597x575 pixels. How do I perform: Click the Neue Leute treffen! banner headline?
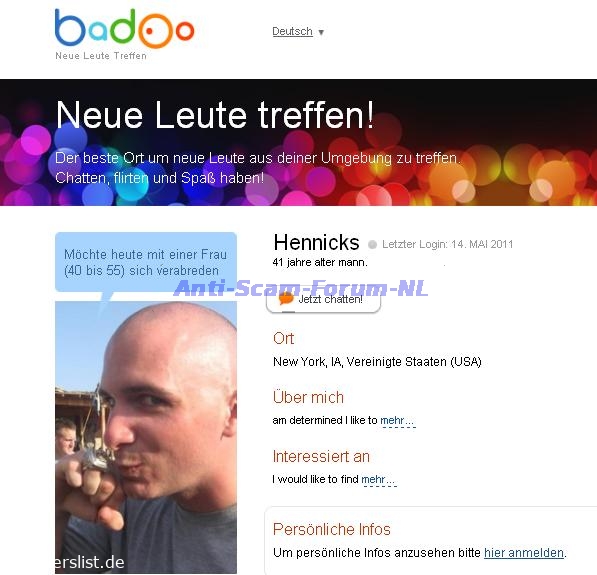(x=215, y=115)
